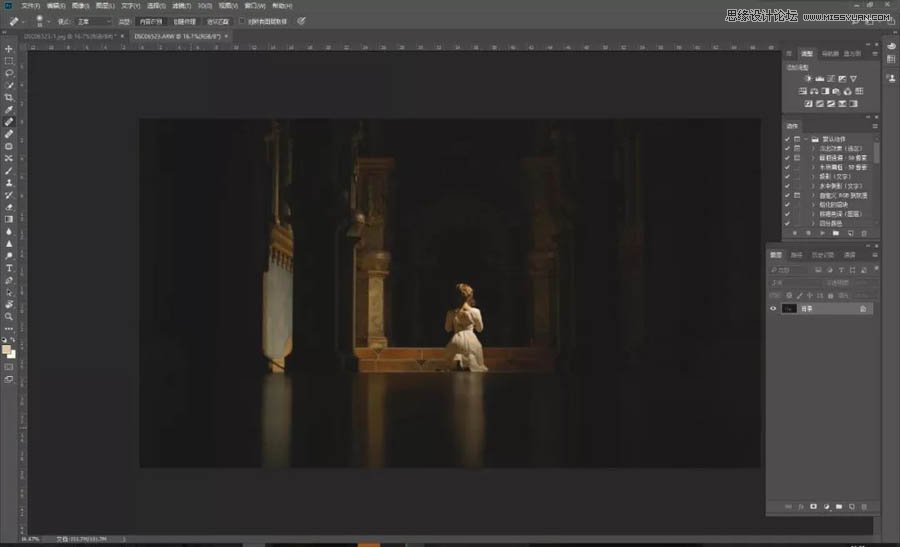
Task: Hide the 背景 layer with eye icon
Action: 773,308
